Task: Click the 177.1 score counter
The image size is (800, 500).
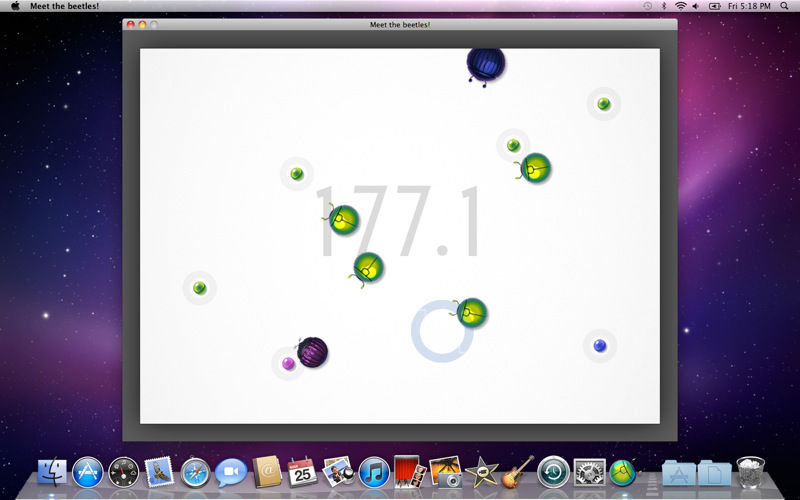Action: pyautogui.click(x=398, y=221)
